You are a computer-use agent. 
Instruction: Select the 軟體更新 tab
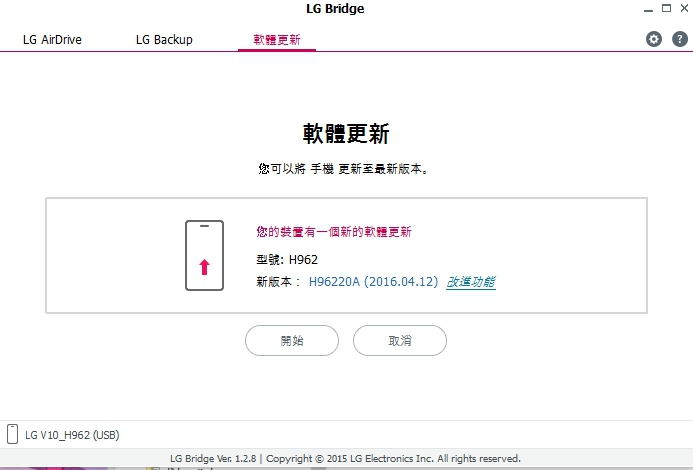[277, 40]
